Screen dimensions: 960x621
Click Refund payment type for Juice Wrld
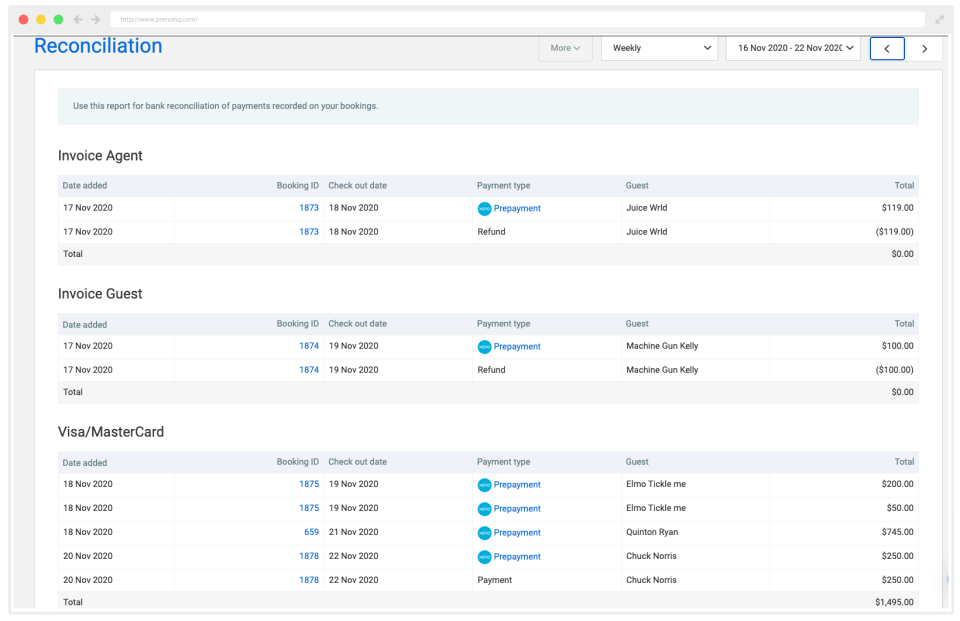492,232
